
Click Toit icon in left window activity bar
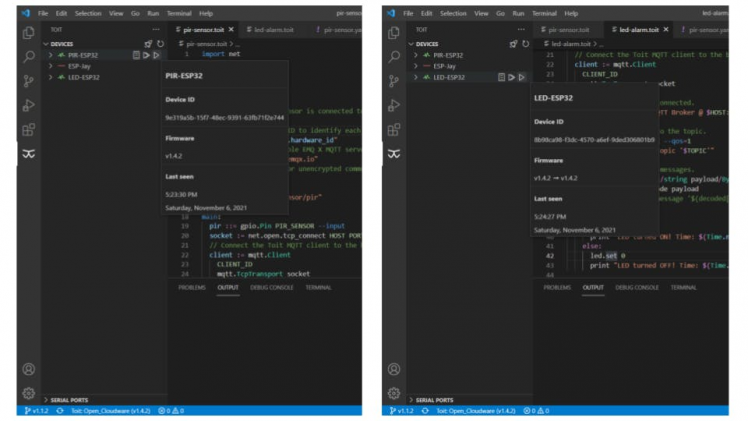pyautogui.click(x=29, y=153)
